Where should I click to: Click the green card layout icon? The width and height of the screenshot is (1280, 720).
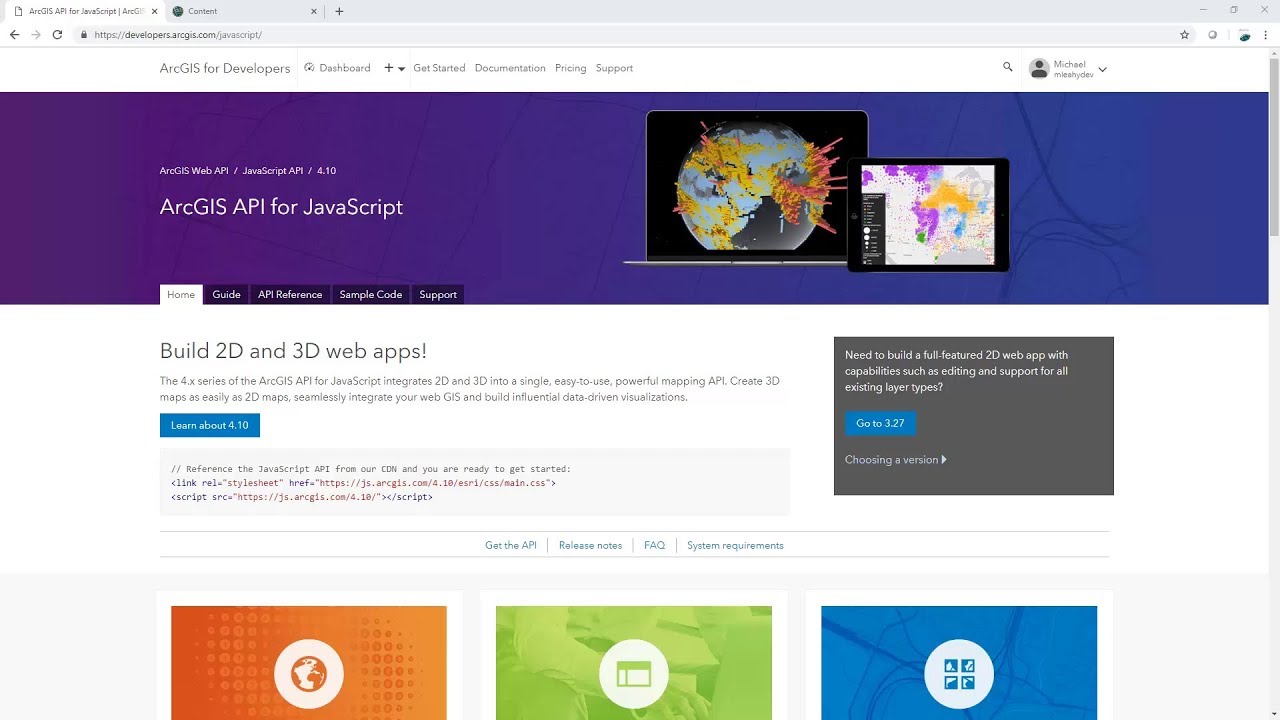pyautogui.click(x=634, y=674)
